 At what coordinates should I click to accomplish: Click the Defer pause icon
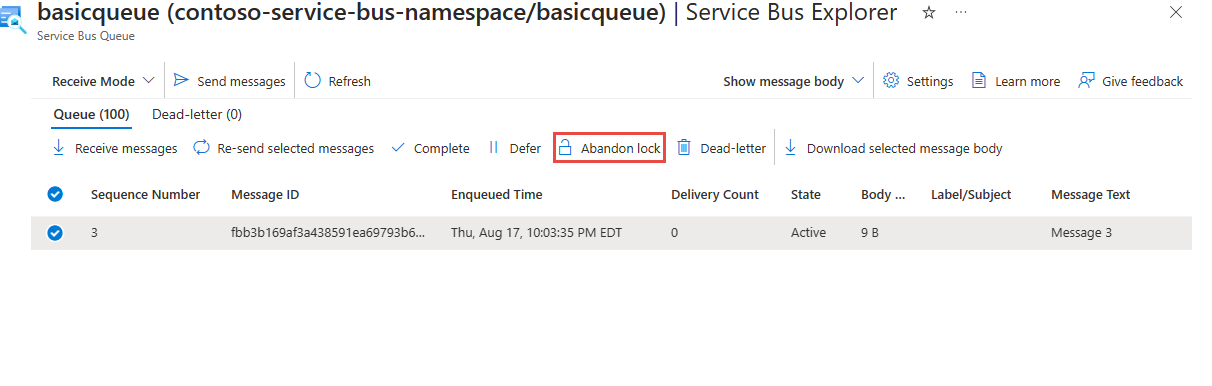click(x=493, y=148)
